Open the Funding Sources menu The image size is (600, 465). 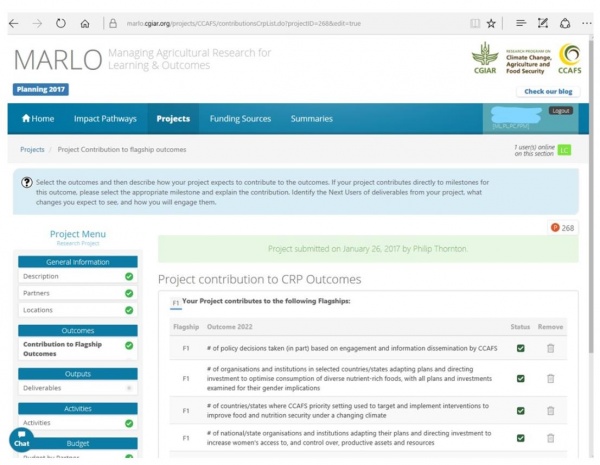[240, 119]
